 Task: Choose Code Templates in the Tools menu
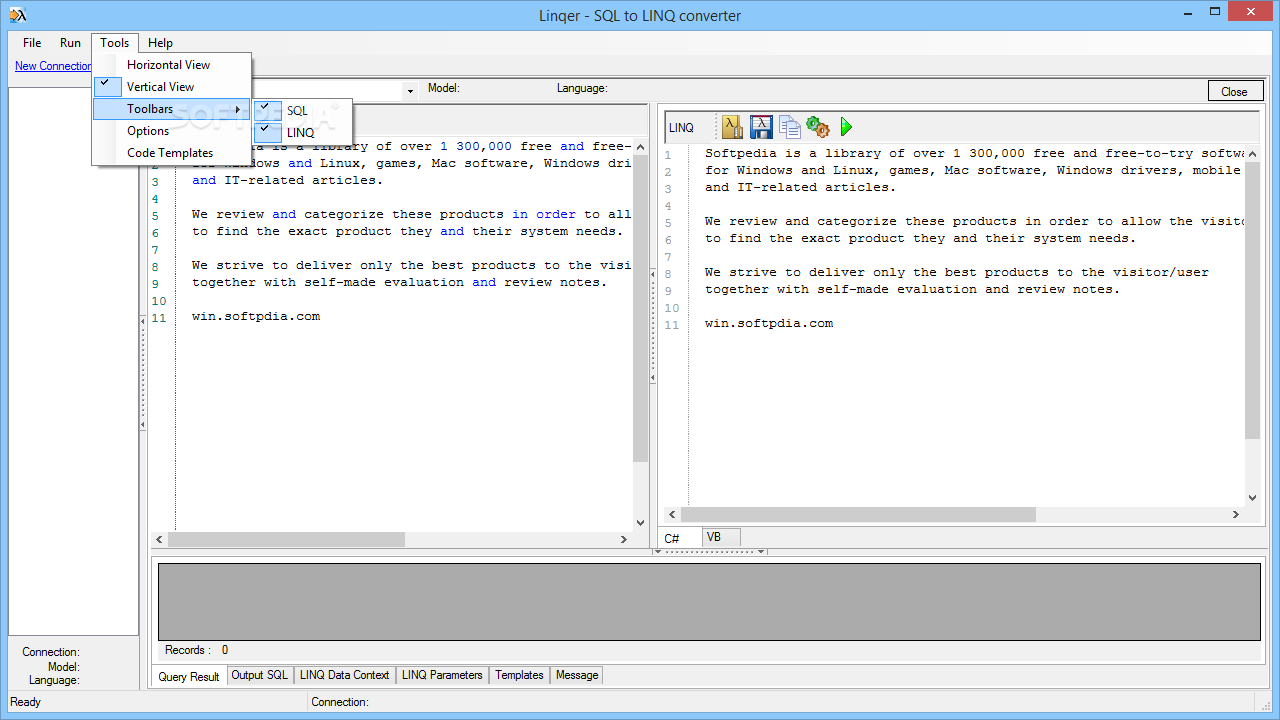click(172, 153)
